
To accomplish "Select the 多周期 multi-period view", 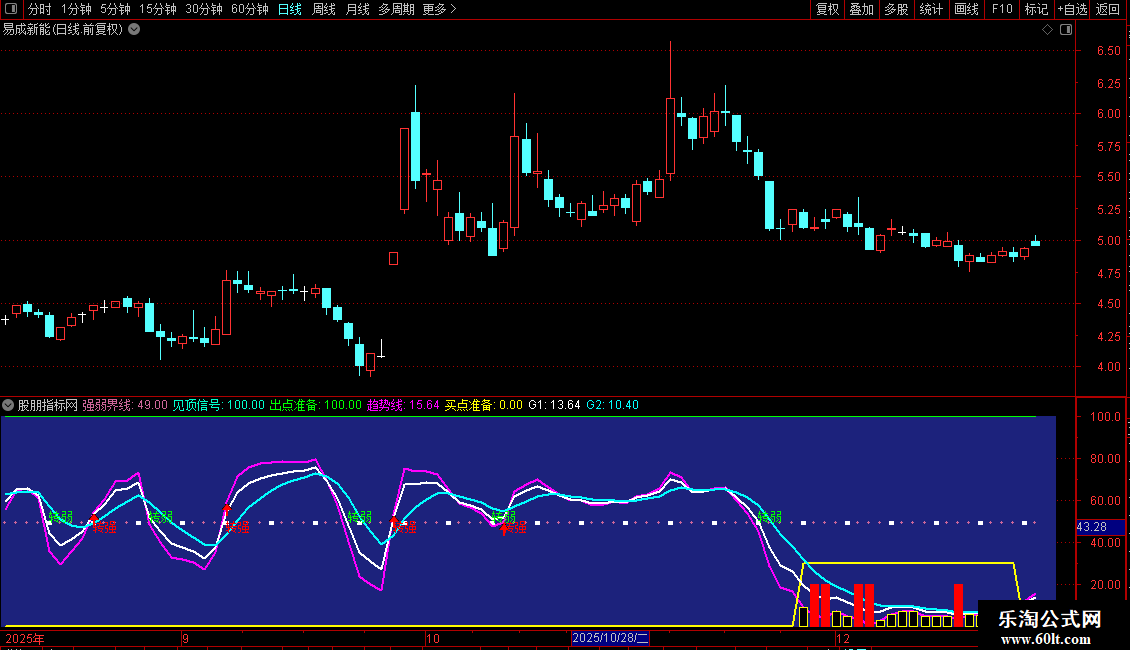I will coord(396,9).
